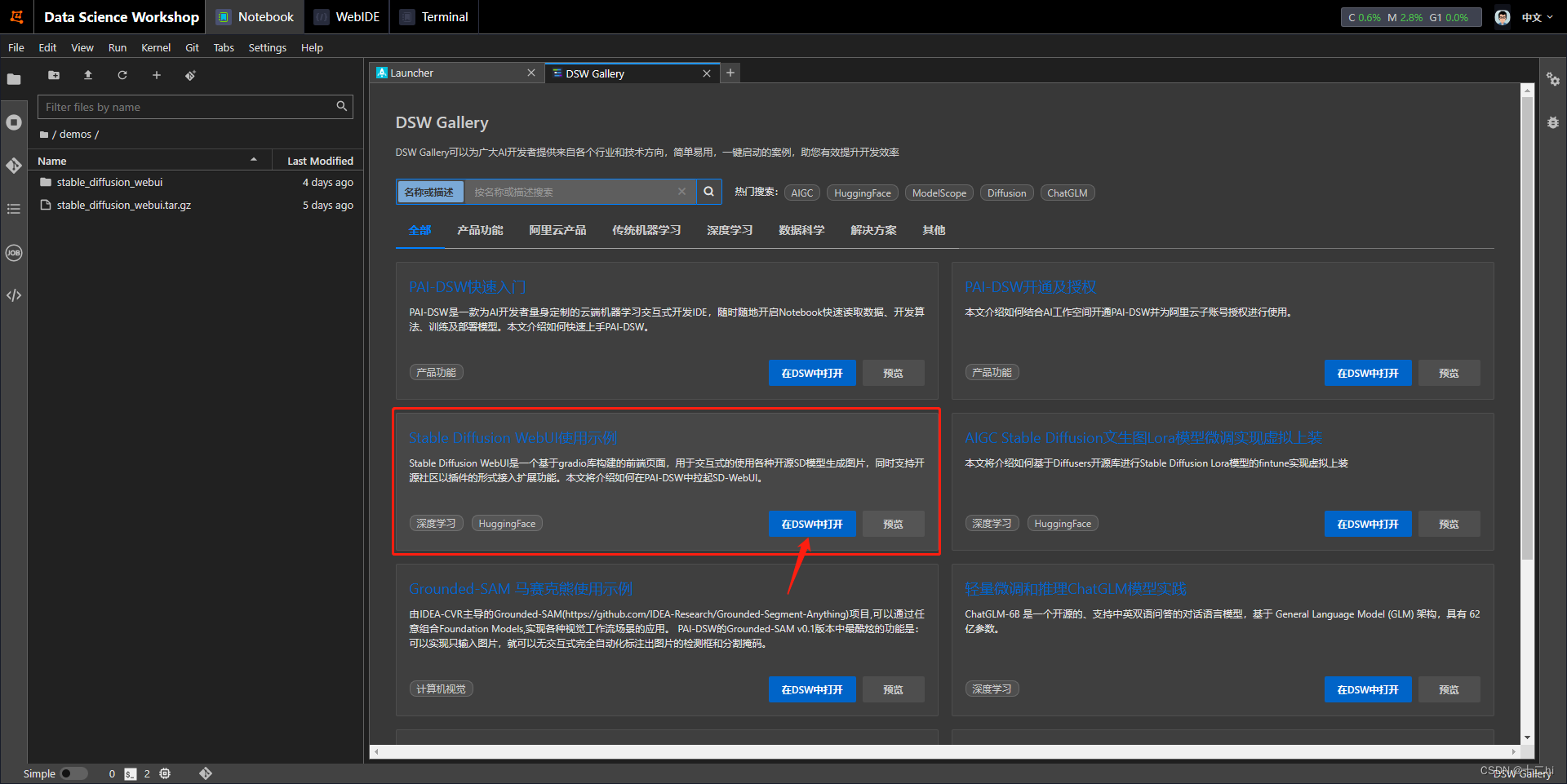Open the File menu
This screenshot has height=784, width=1567.
[x=16, y=47]
